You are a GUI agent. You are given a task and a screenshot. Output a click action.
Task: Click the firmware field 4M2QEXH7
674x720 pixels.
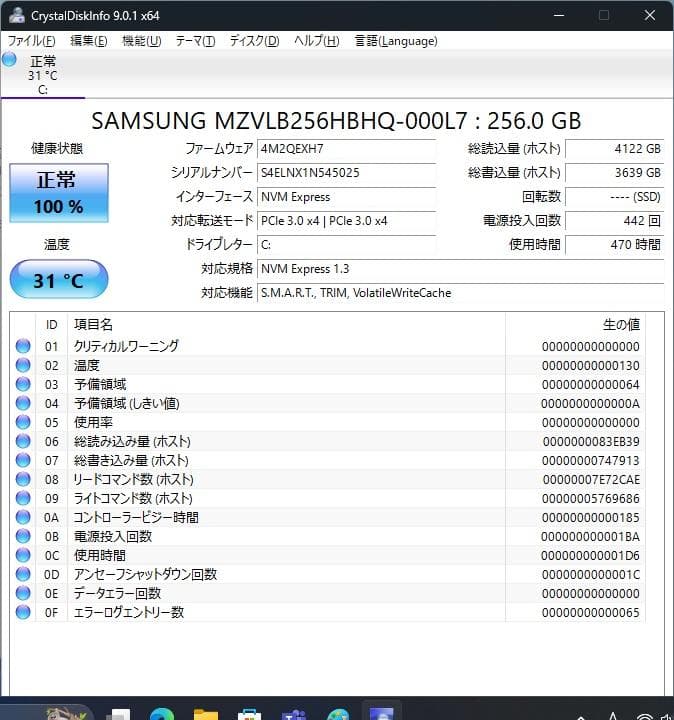point(346,149)
